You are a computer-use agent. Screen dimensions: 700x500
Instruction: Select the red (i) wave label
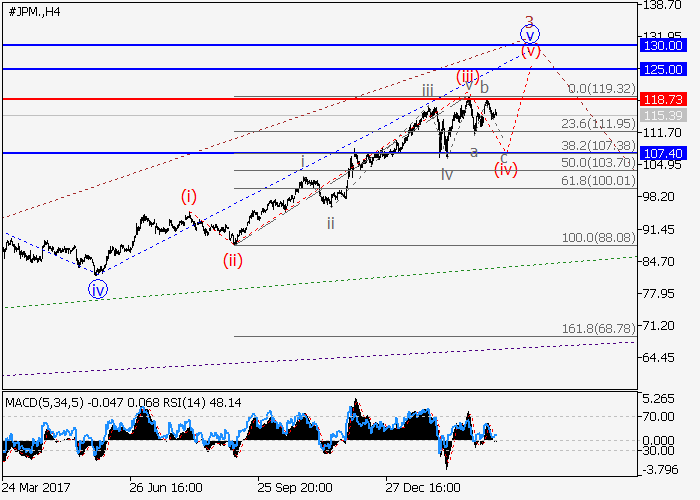click(189, 196)
